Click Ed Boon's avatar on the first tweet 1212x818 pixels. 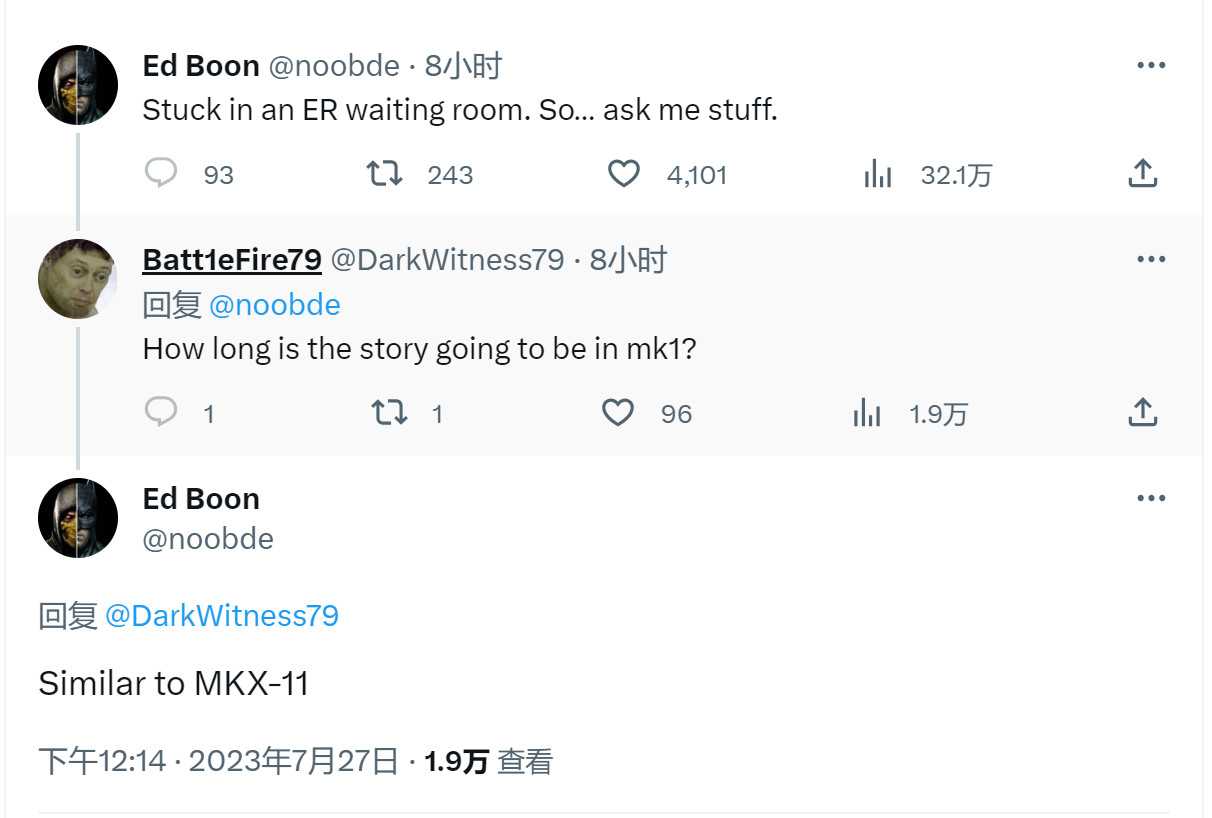point(78,85)
